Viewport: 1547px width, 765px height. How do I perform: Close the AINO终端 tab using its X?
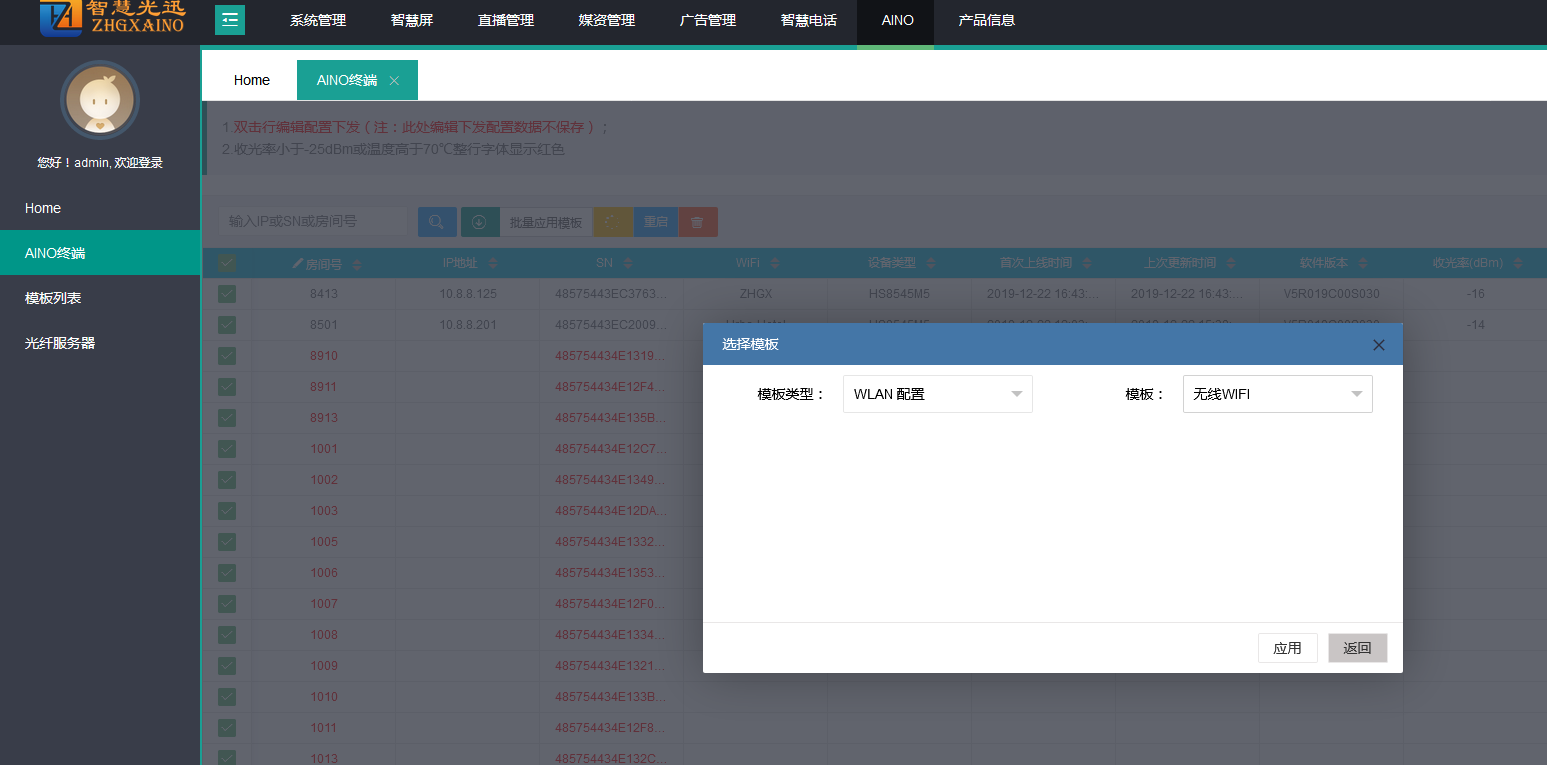(x=394, y=81)
